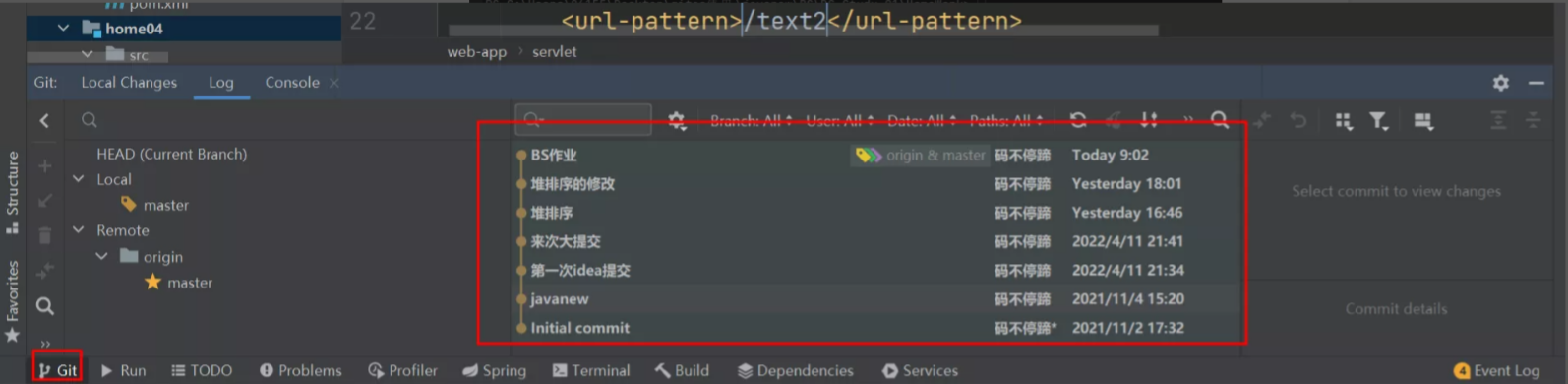Open the group-by options icon
The image size is (1568, 384).
(x=1344, y=120)
